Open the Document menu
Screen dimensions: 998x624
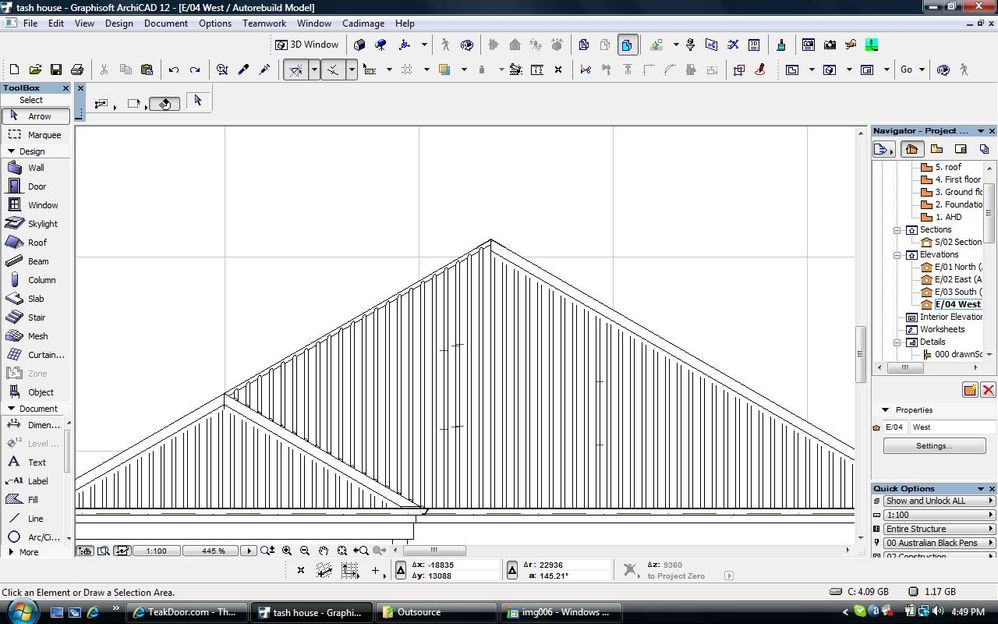point(165,23)
